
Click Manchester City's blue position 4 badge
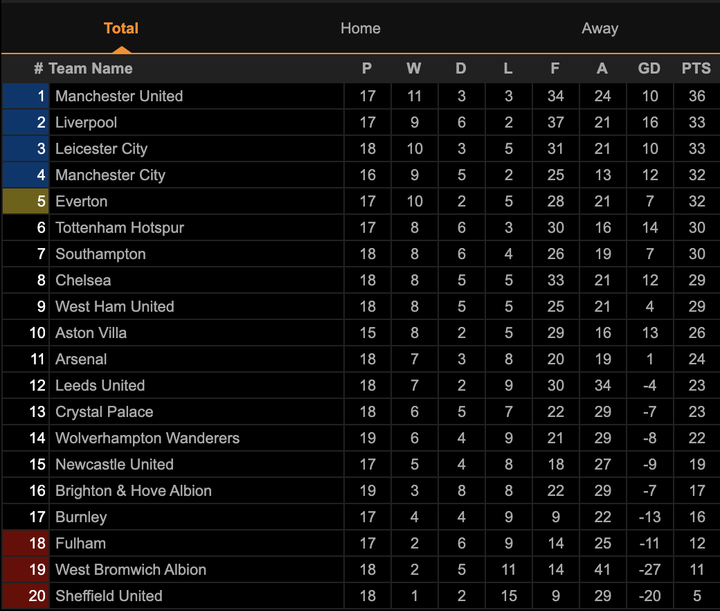[x=25, y=175]
